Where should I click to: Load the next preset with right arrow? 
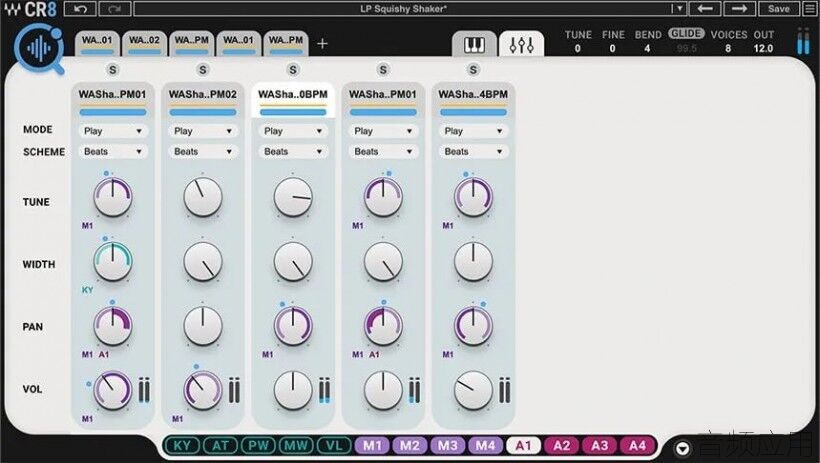(x=739, y=9)
